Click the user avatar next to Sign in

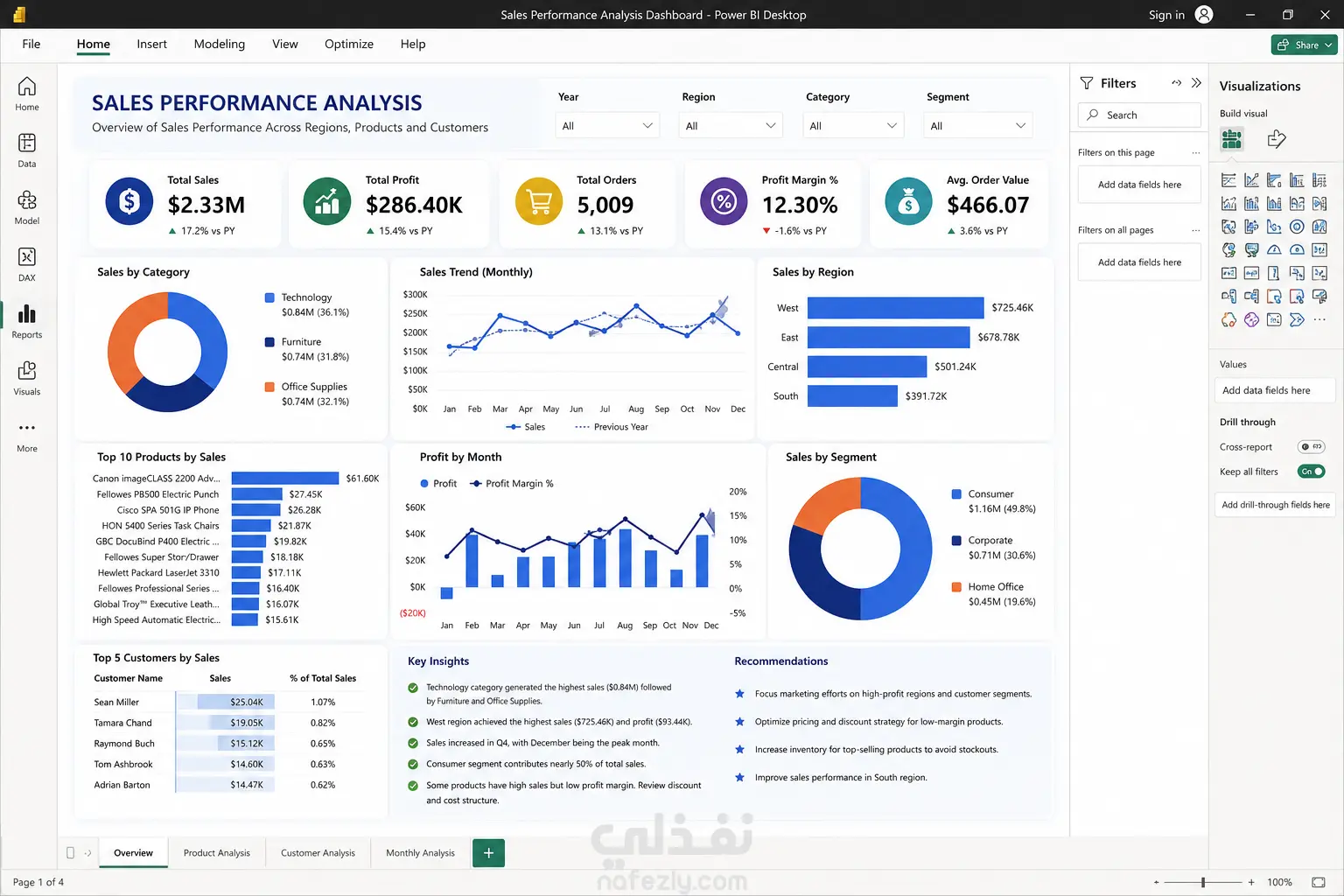pos(1204,14)
